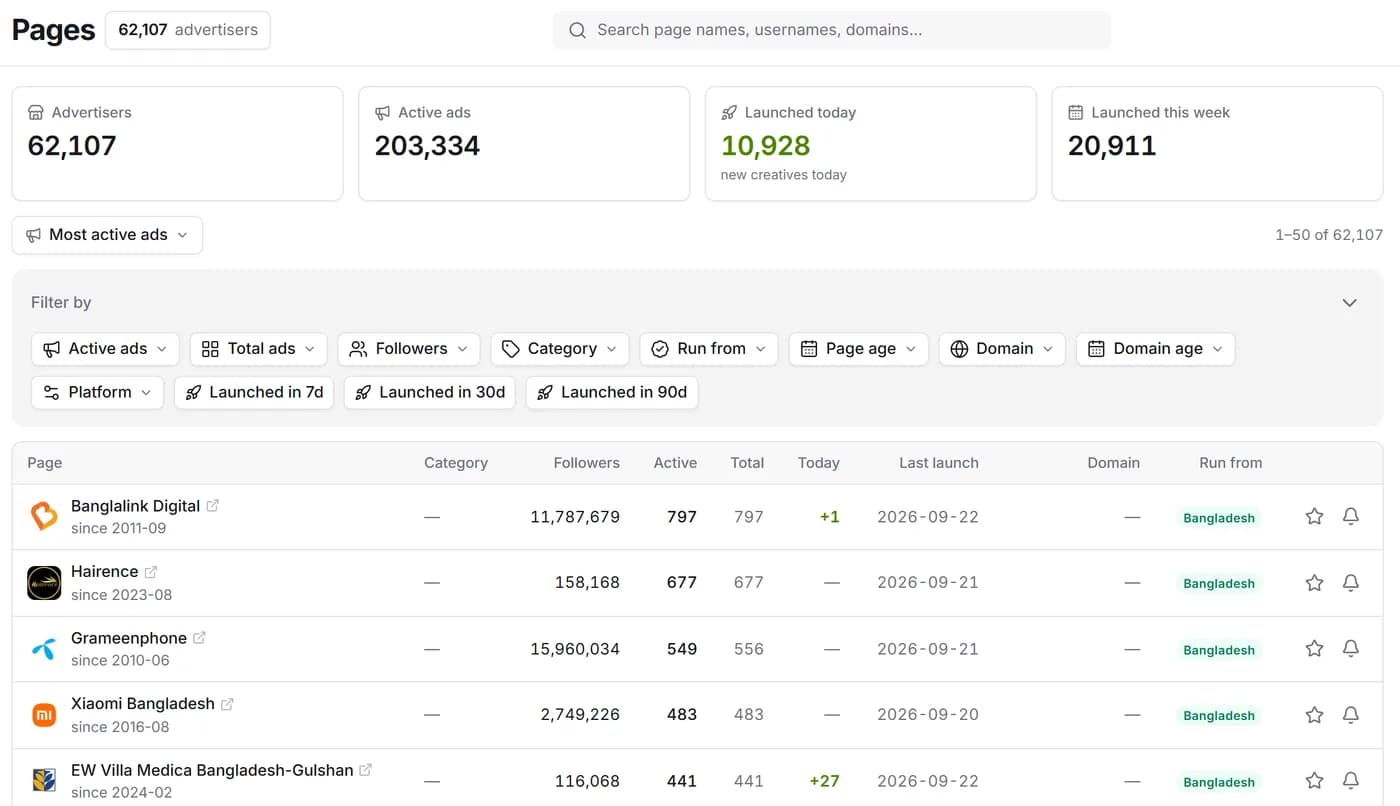The image size is (1400, 806).
Task: Click the Active ads megaphone icon
Action: click(382, 112)
